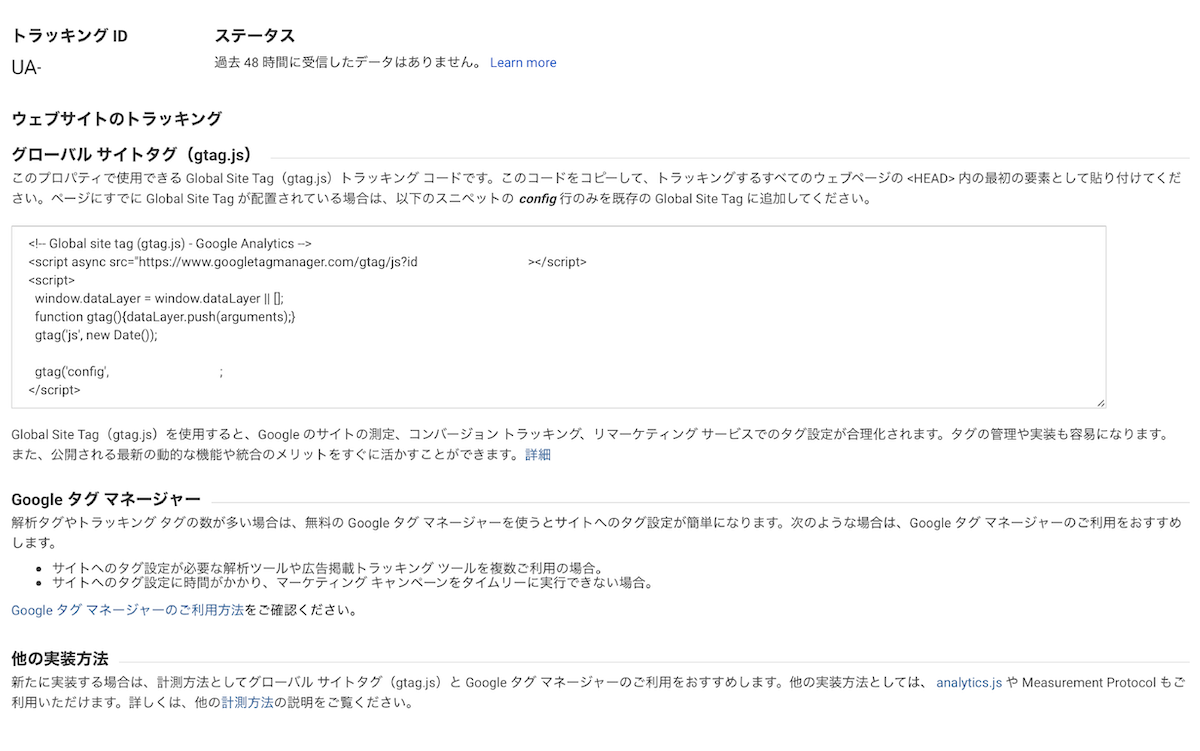Image resolution: width=1200 pixels, height=751 pixels.
Task: Click the window.dataLayer code line
Action: 159,298
